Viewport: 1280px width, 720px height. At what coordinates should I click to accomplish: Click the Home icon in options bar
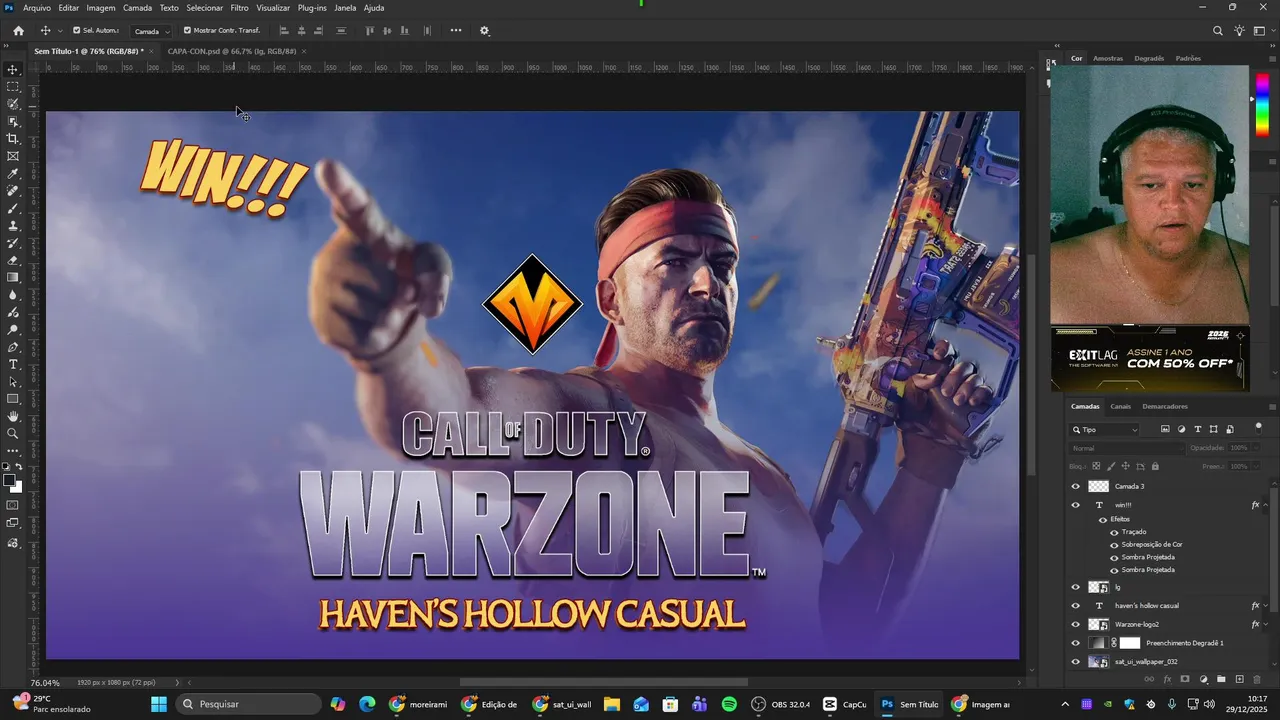[x=18, y=31]
